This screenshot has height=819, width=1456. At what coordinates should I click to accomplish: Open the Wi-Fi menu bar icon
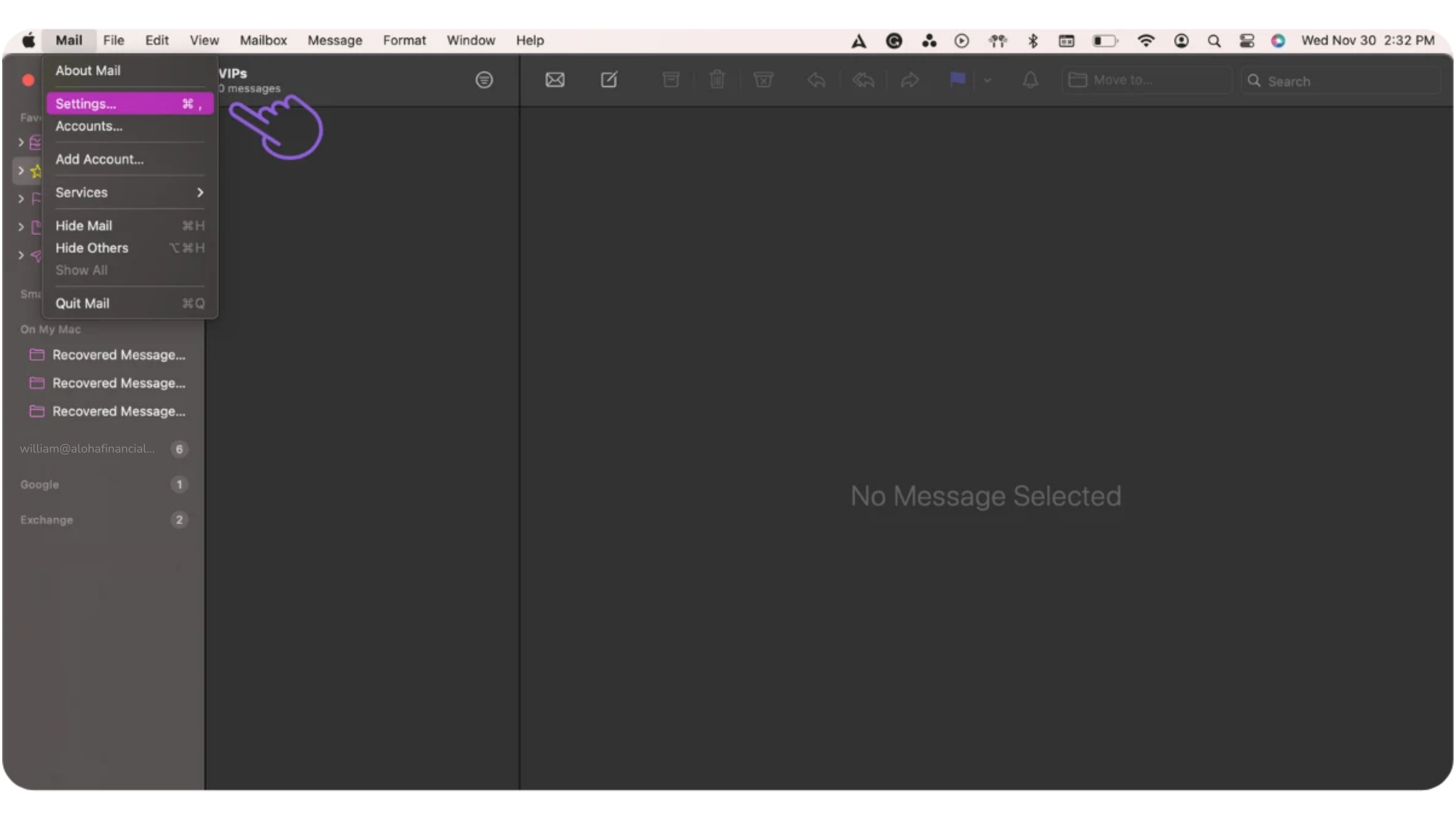coord(1146,41)
